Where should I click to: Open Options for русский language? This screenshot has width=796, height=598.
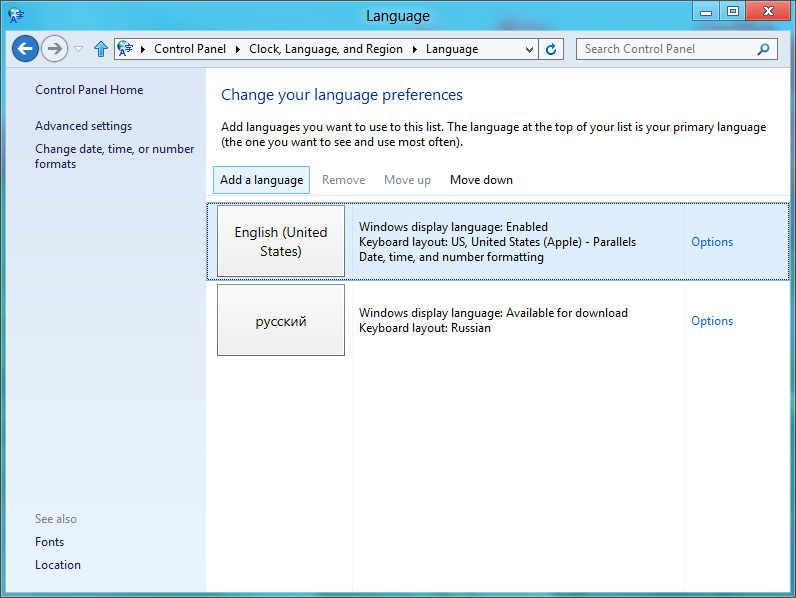712,321
